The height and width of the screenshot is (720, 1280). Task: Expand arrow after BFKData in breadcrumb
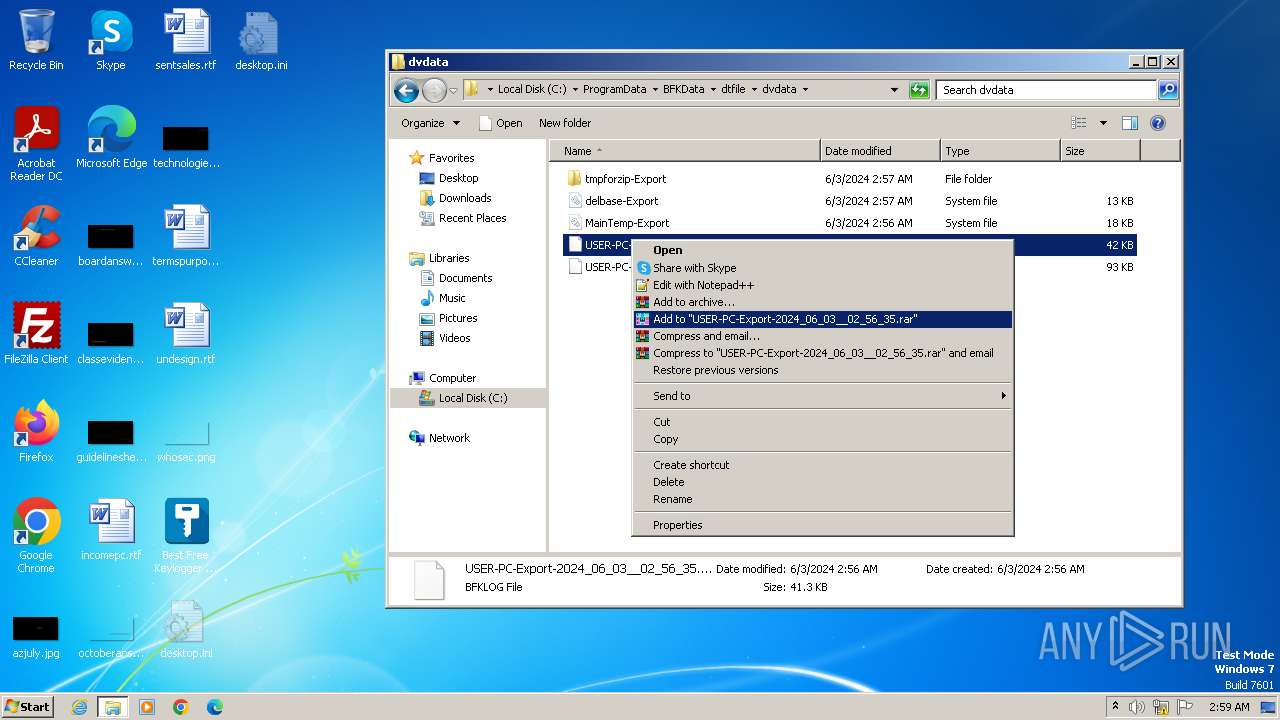[x=712, y=89]
